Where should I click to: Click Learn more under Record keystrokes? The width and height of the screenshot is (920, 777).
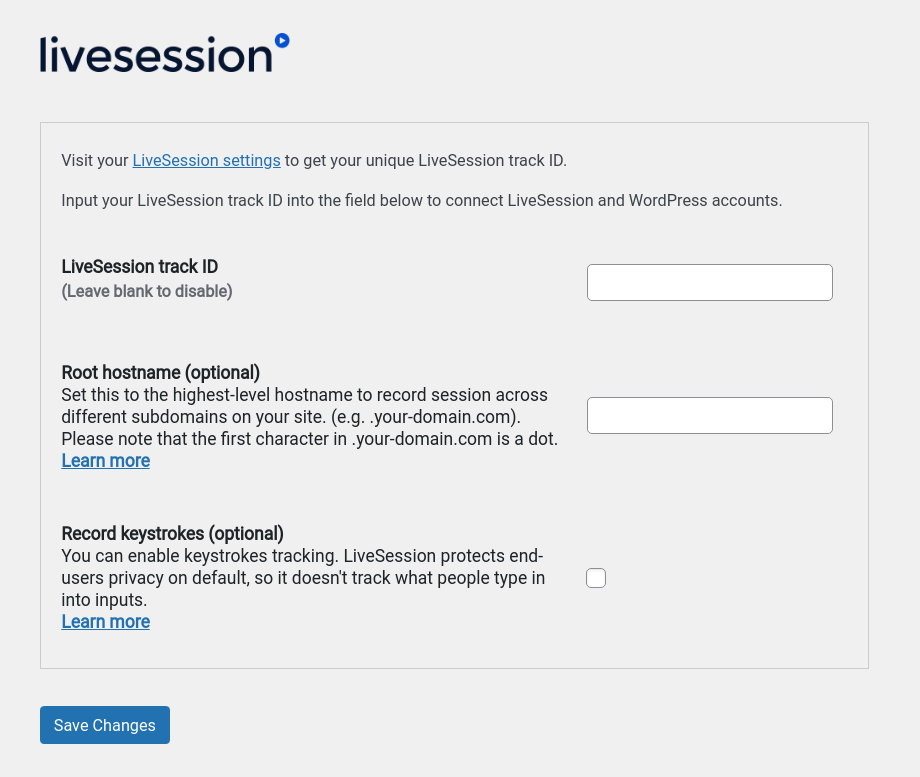click(105, 622)
